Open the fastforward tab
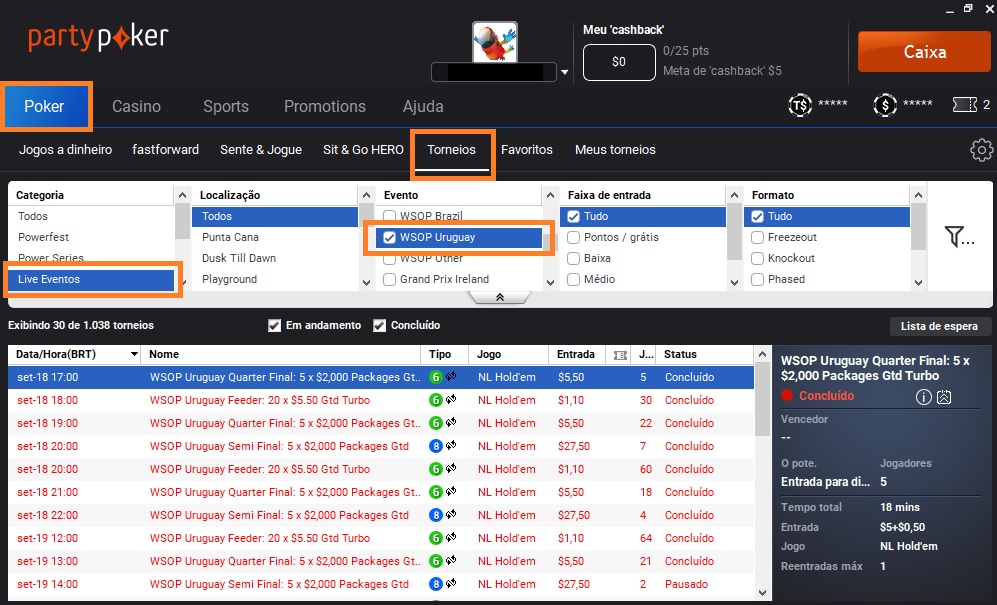 [165, 150]
